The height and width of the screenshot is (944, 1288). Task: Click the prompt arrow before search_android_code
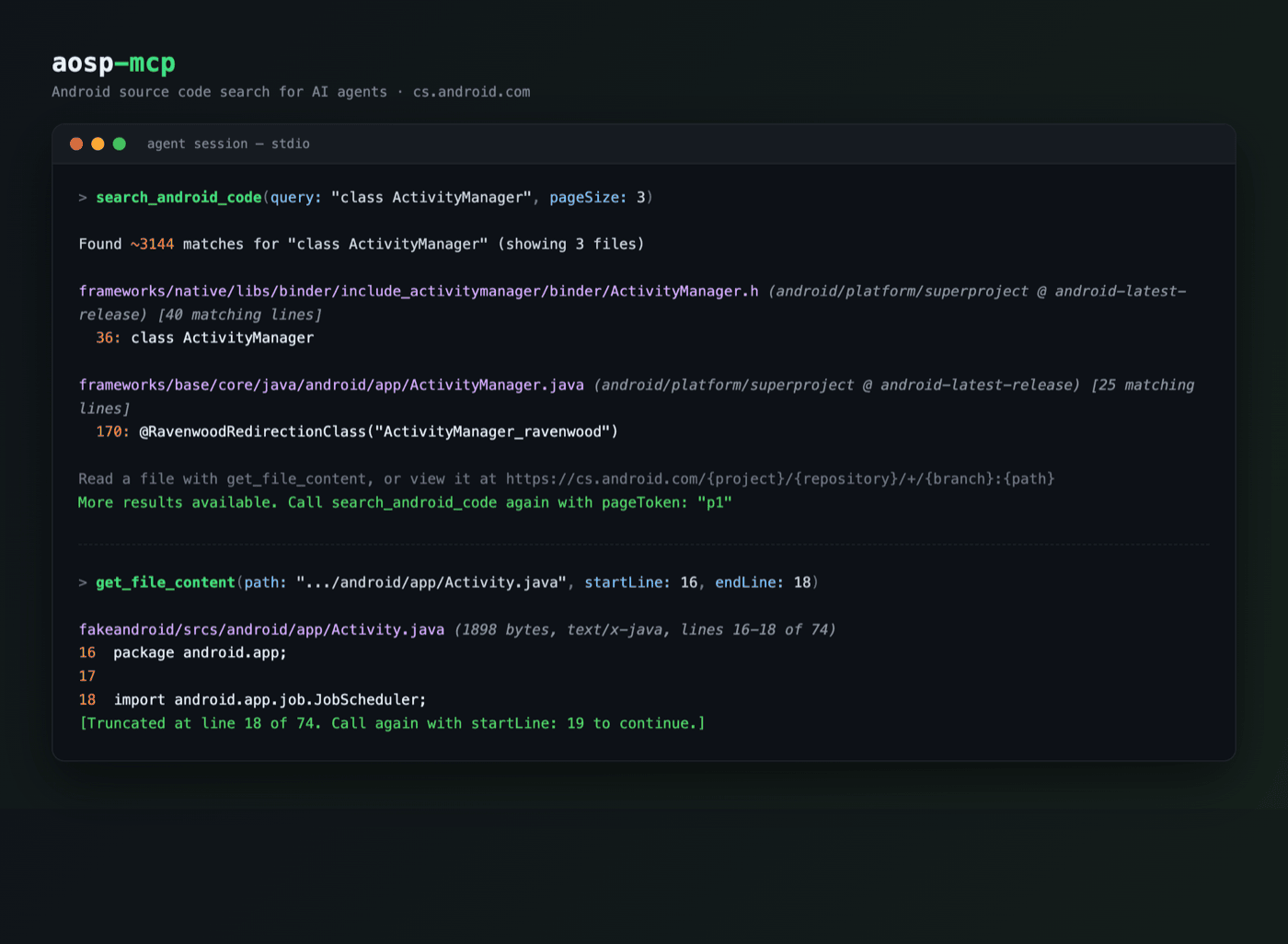pos(83,198)
